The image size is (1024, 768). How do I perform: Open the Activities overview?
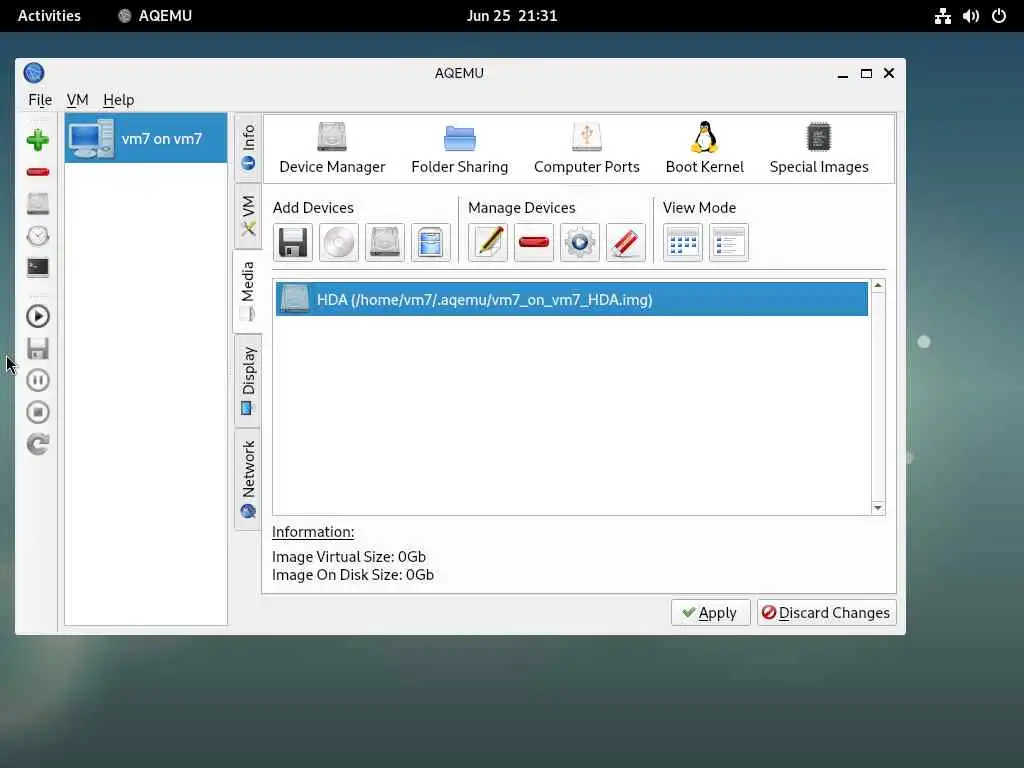pyautogui.click(x=49, y=16)
